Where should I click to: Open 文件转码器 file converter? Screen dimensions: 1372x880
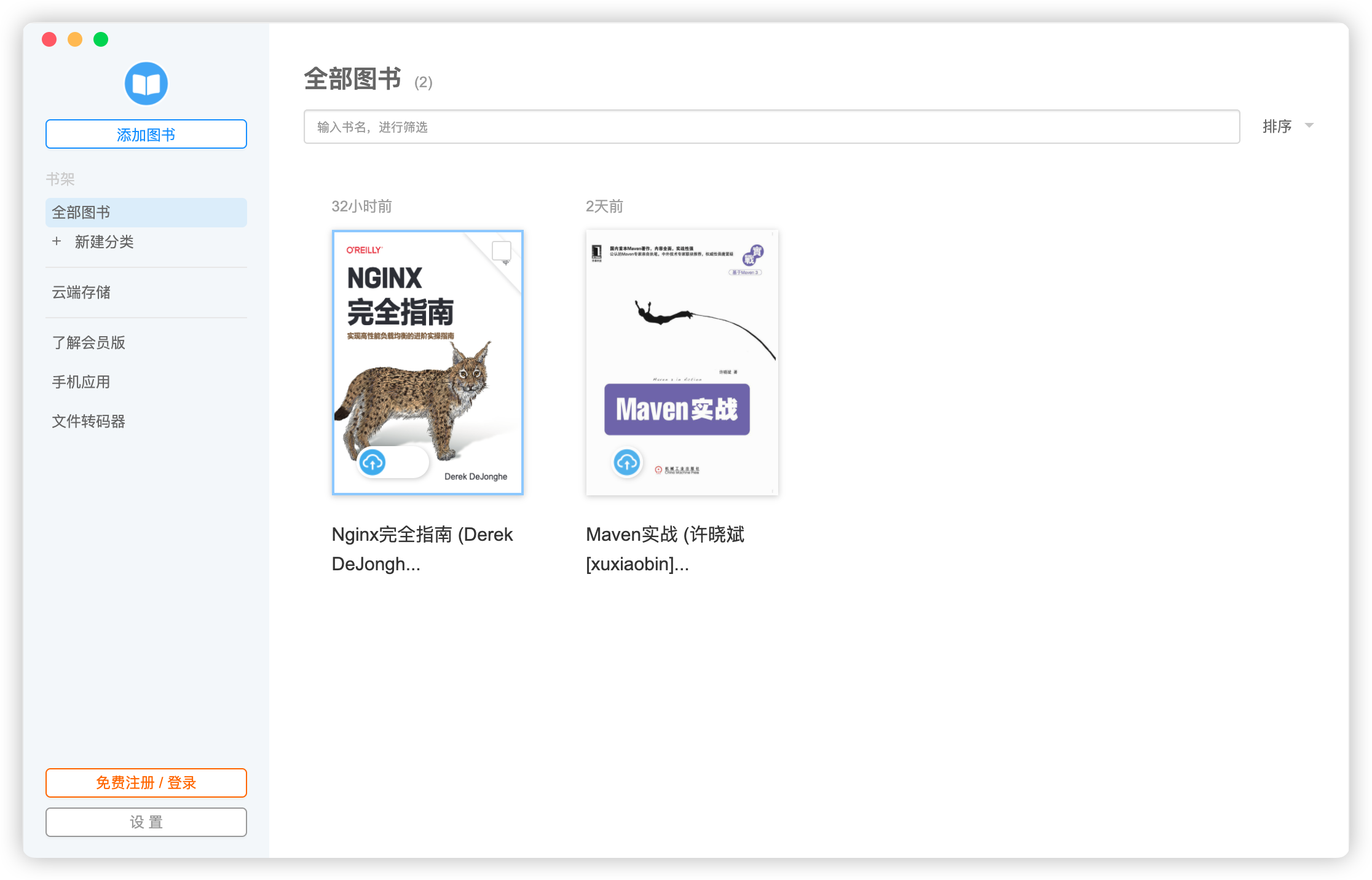pyautogui.click(x=89, y=422)
